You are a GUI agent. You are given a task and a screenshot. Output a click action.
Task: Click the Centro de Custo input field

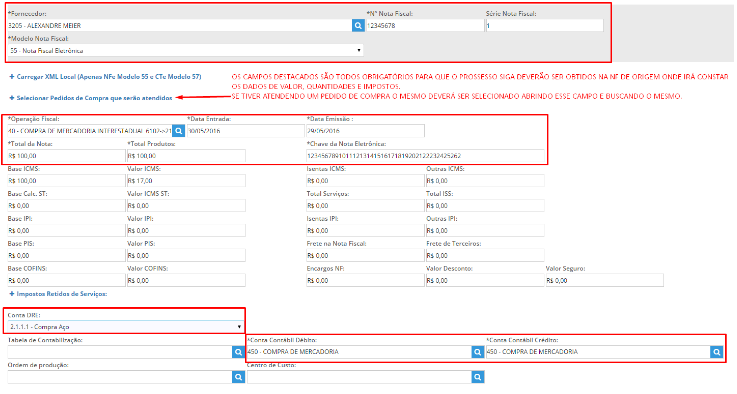click(359, 377)
